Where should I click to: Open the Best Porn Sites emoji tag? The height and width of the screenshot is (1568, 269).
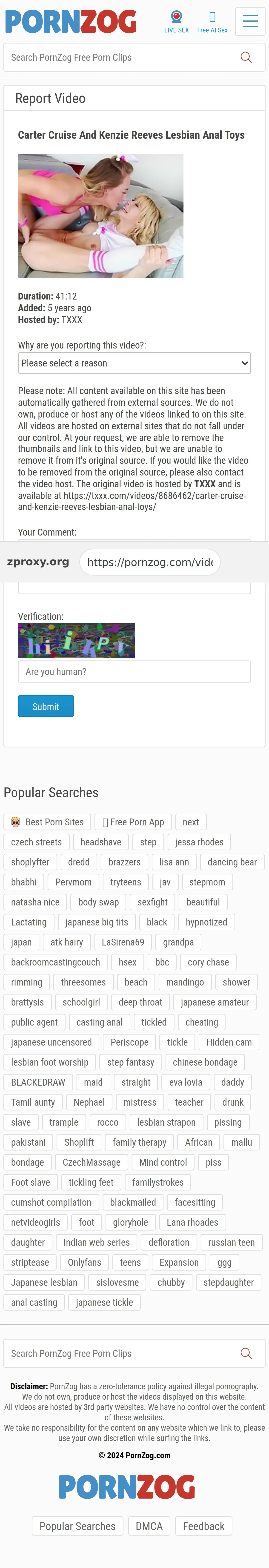coord(47,822)
